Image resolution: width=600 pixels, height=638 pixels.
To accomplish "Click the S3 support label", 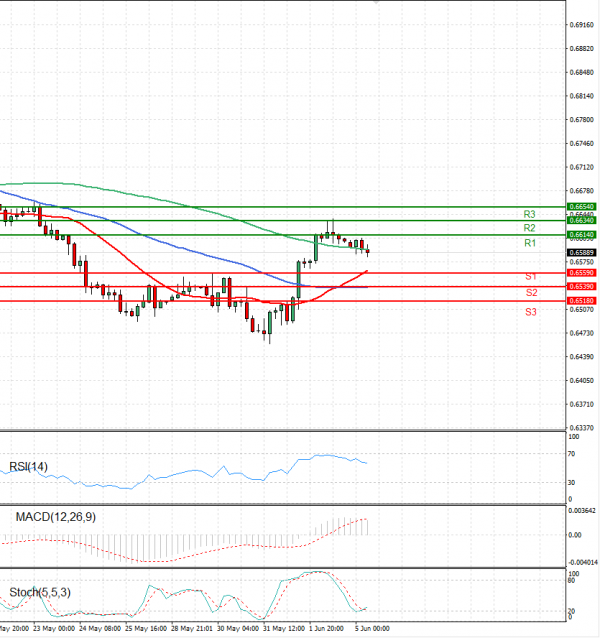I will 530,312.
